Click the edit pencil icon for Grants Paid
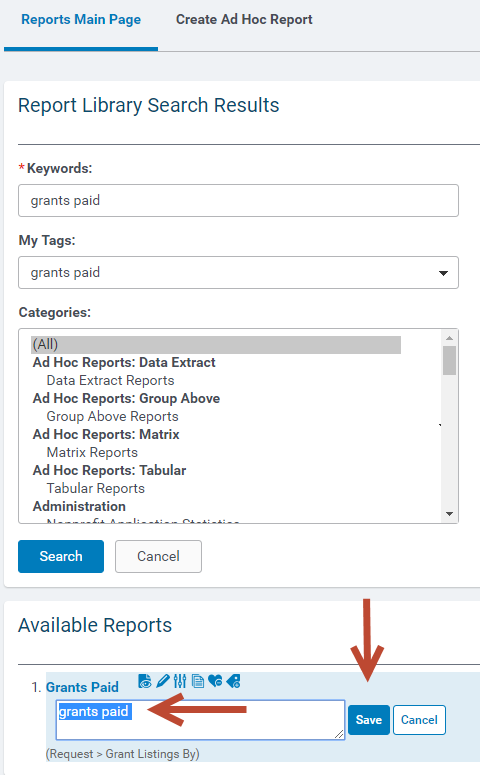480x775 pixels. (163, 681)
